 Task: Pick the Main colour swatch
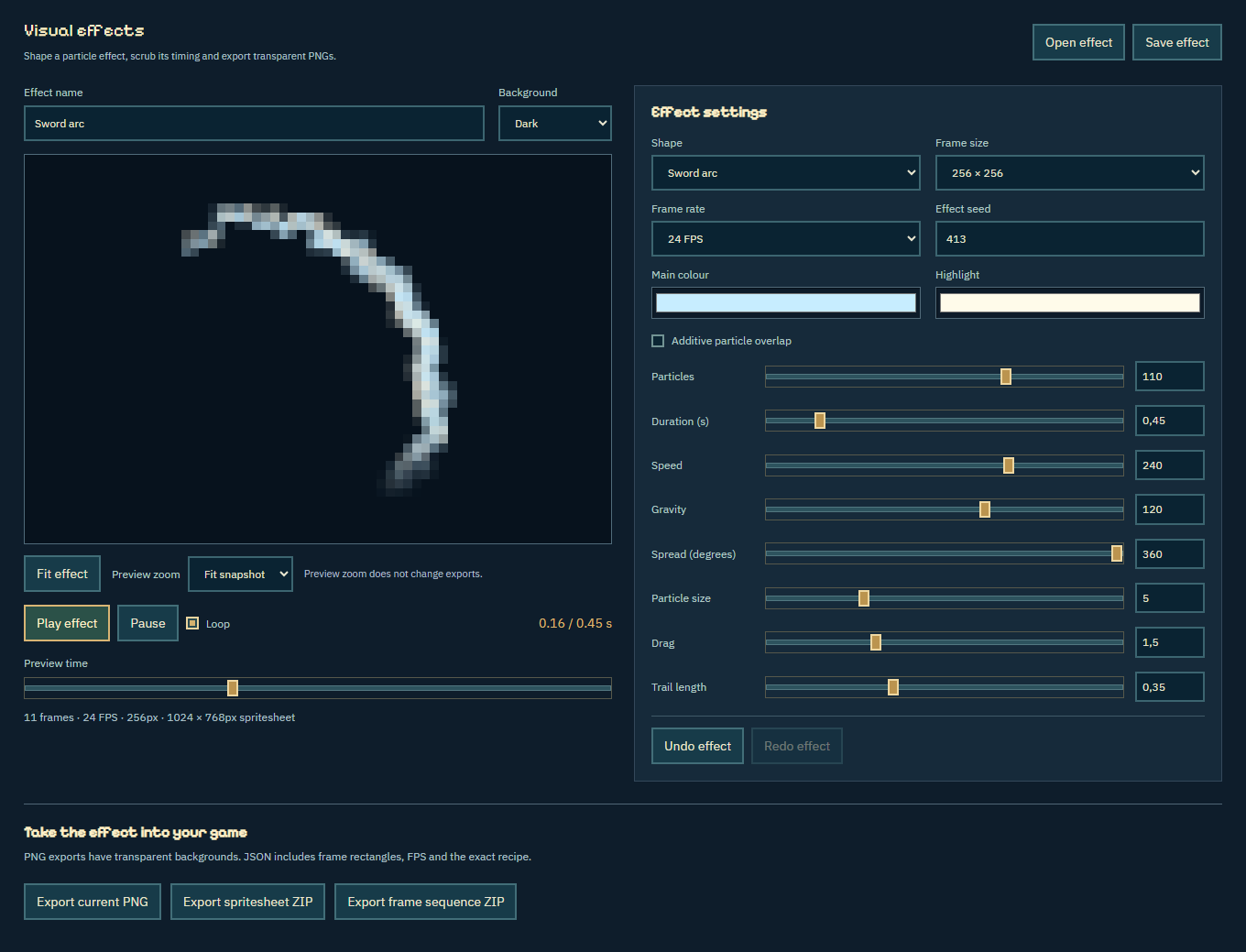[x=785, y=303]
